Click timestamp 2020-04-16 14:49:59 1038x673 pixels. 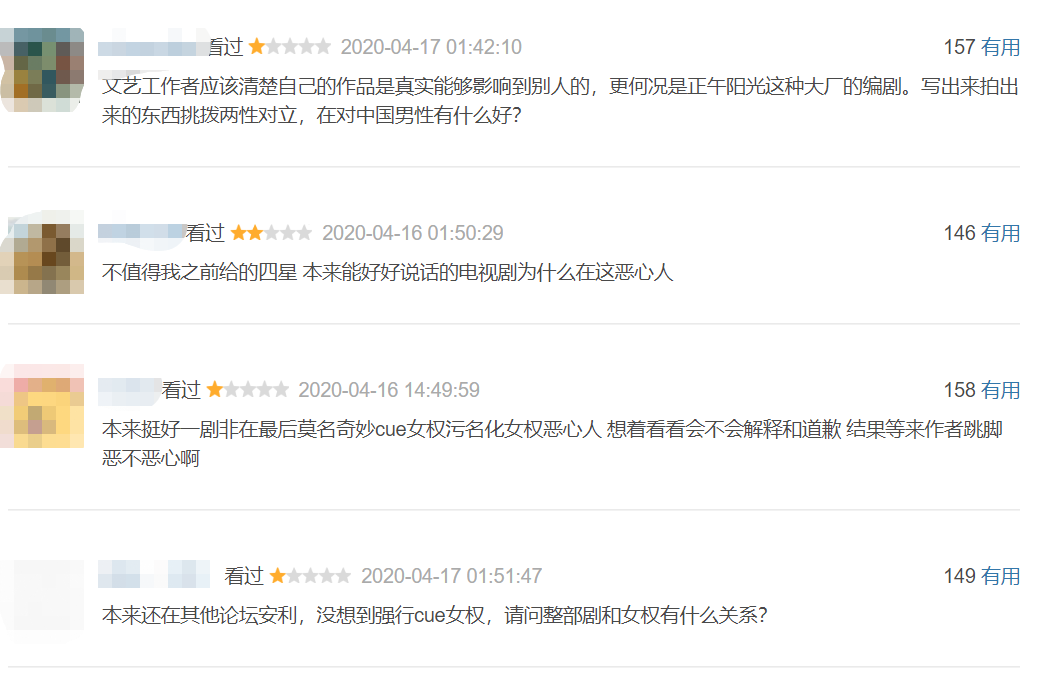pyautogui.click(x=389, y=390)
